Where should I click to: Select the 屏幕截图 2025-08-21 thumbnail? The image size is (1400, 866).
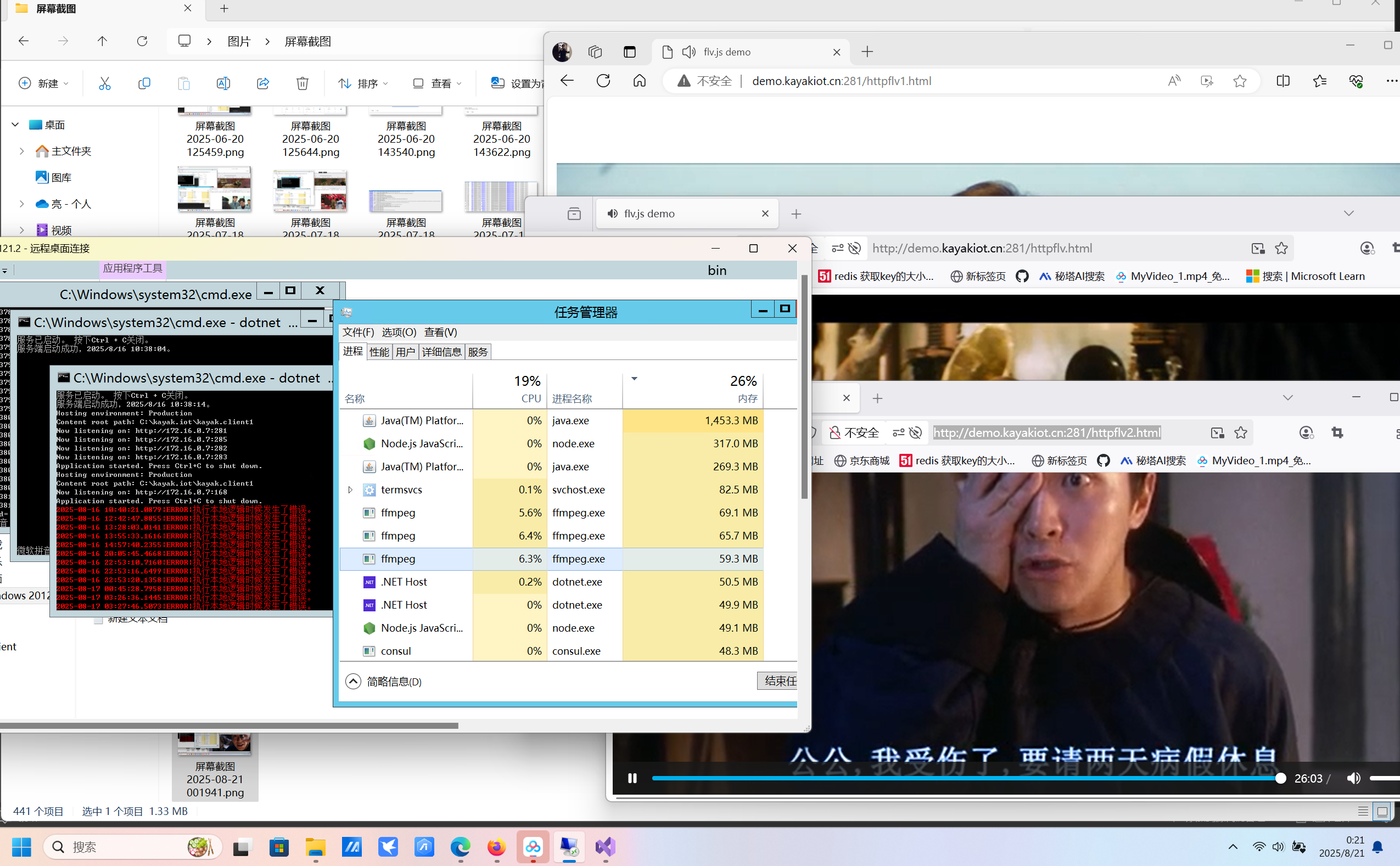point(214,745)
